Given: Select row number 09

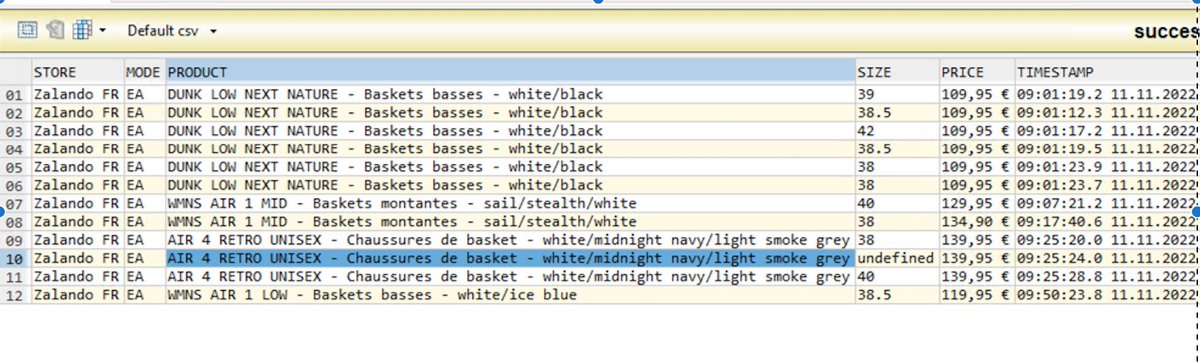Looking at the screenshot, I should (15, 240).
